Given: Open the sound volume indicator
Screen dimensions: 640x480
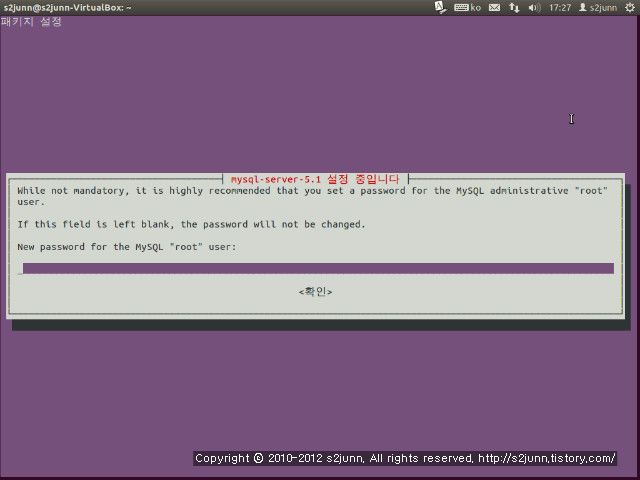Looking at the screenshot, I should coord(534,7).
